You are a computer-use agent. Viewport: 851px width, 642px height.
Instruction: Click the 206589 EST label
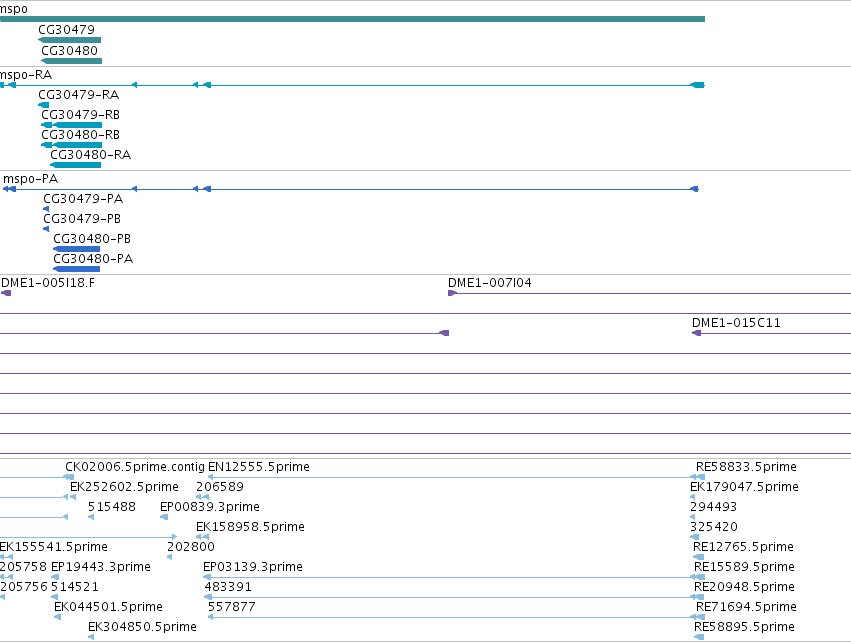220,487
